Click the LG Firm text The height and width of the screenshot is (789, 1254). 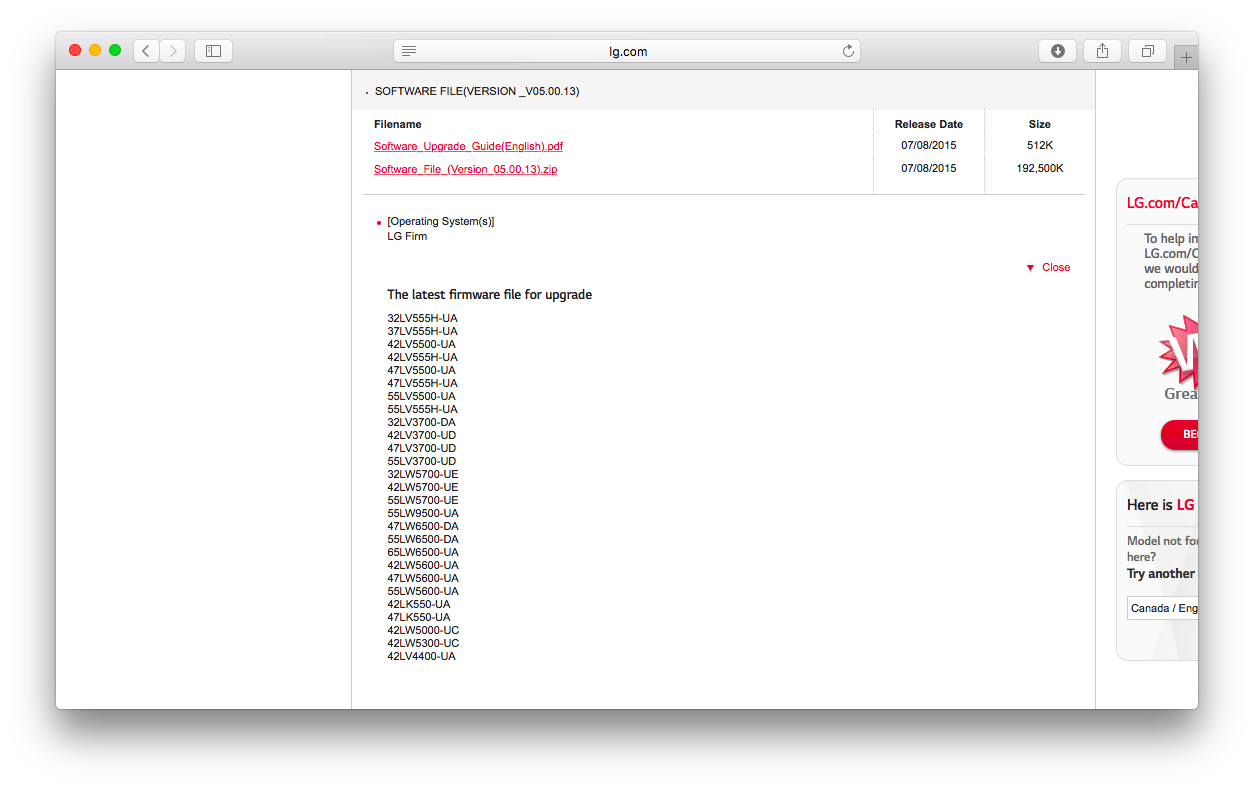click(407, 236)
